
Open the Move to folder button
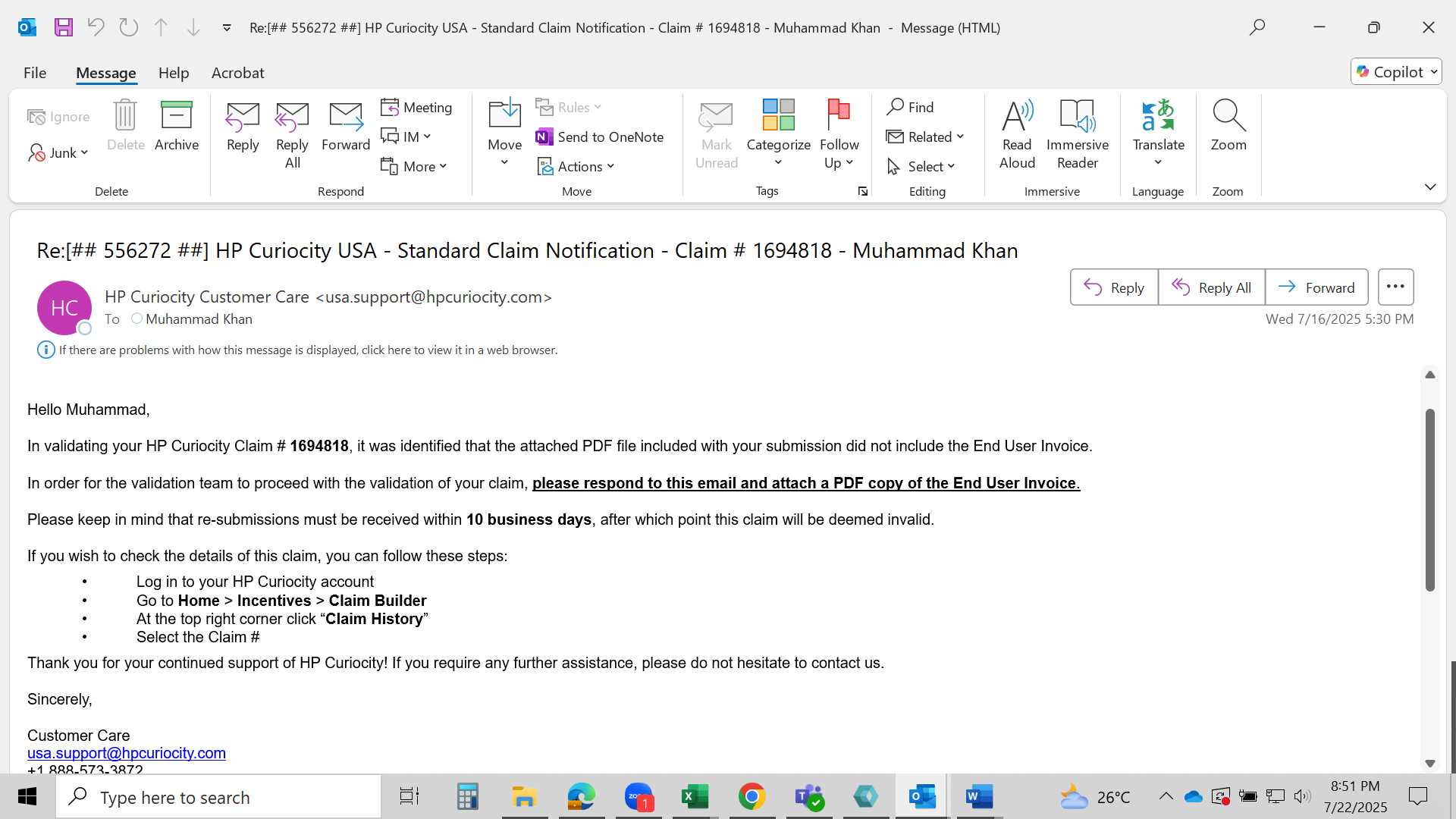point(504,133)
